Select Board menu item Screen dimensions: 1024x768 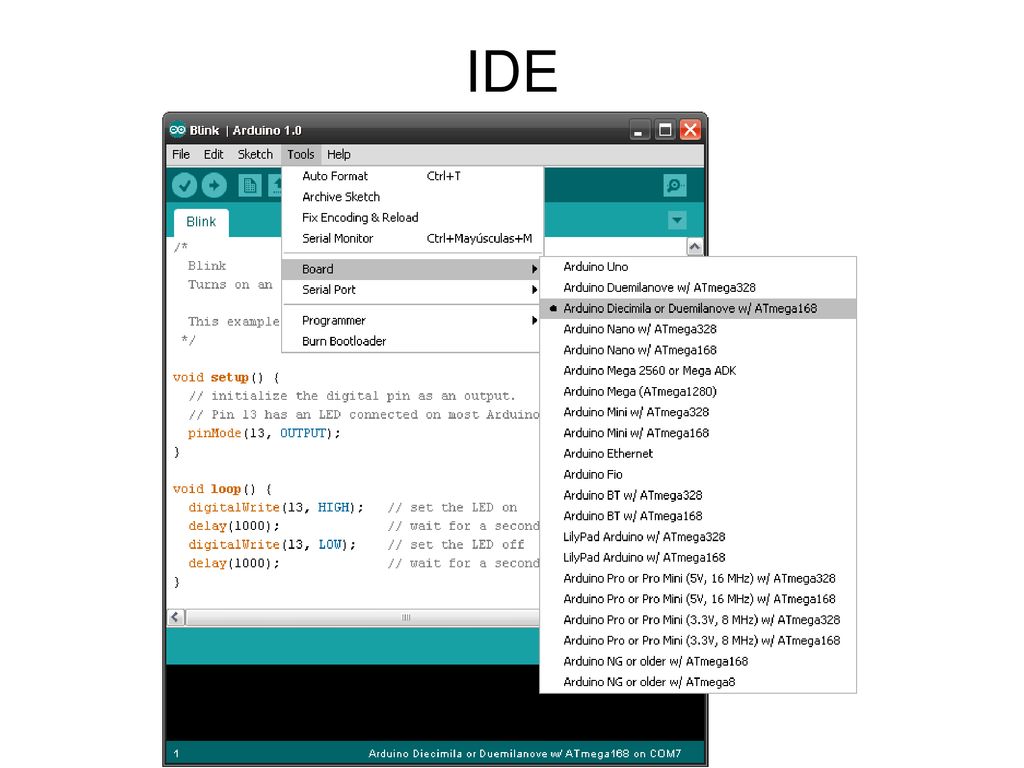[413, 269]
